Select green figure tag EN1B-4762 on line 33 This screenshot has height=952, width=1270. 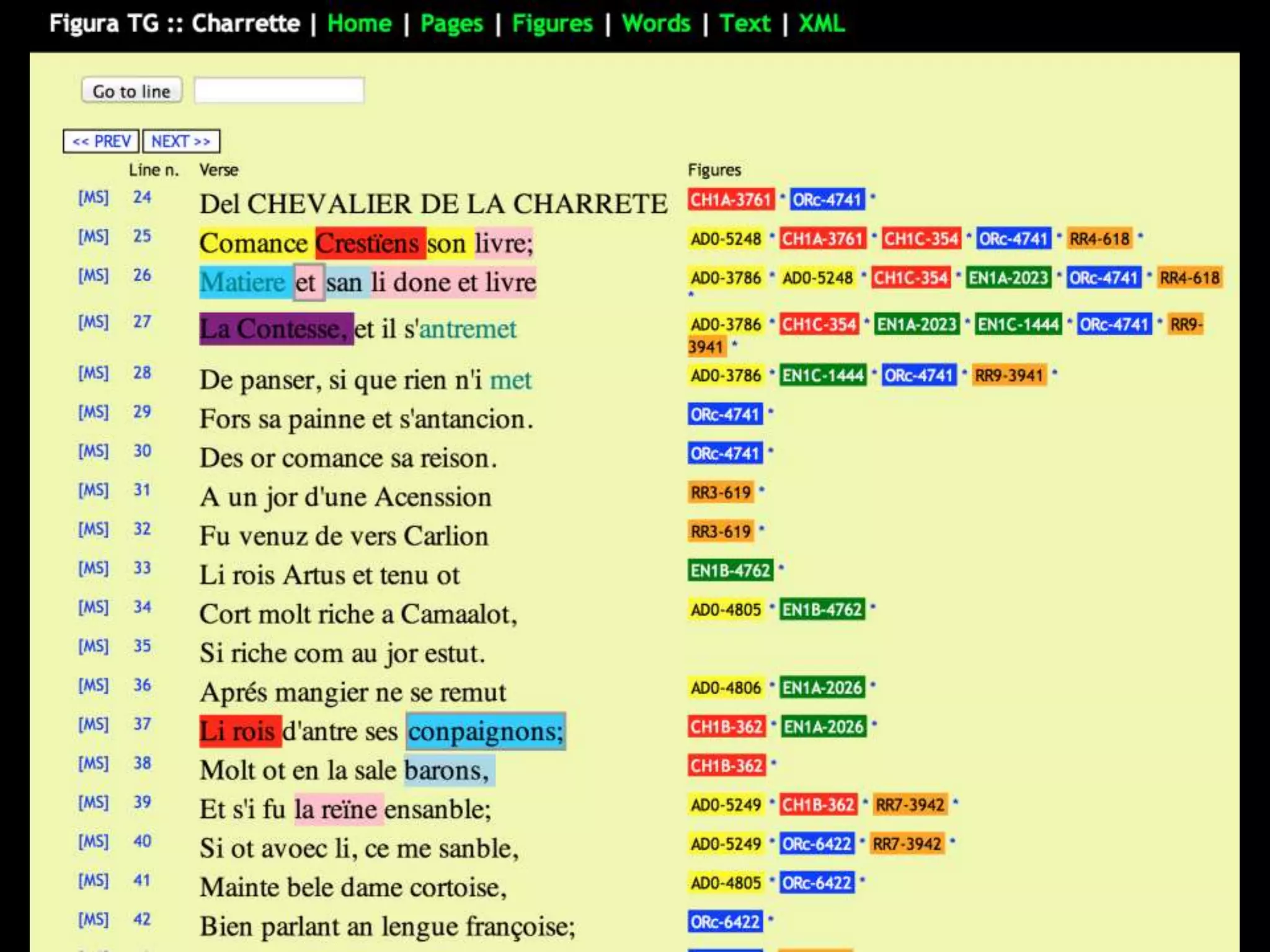point(730,570)
